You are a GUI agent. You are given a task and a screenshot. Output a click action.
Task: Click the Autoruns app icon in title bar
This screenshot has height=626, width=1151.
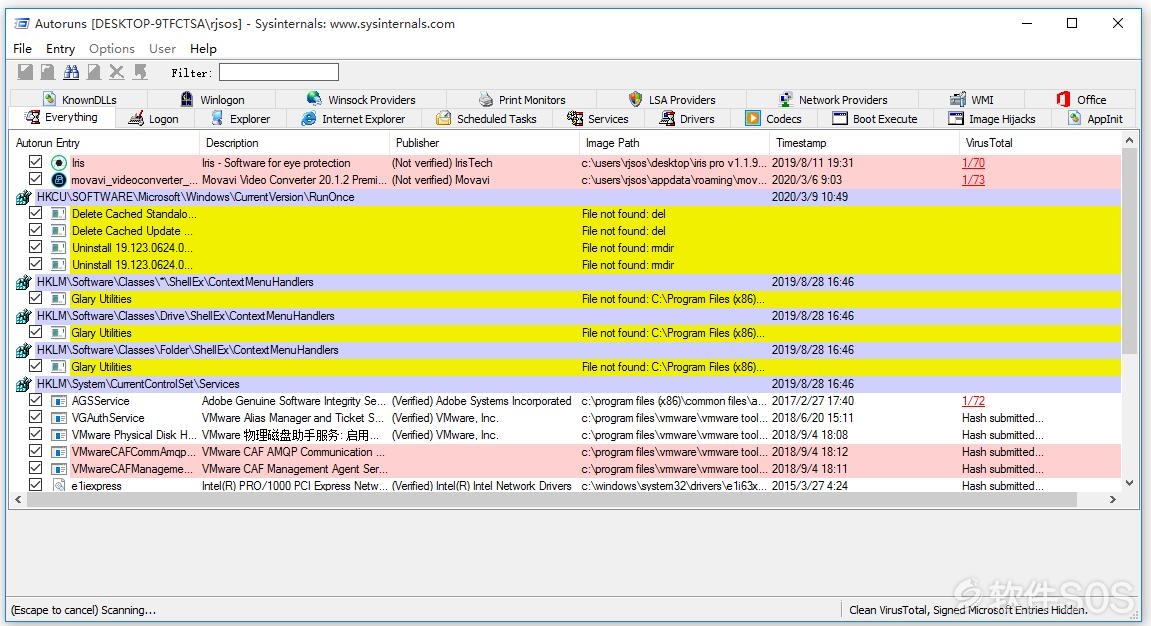[x=22, y=23]
